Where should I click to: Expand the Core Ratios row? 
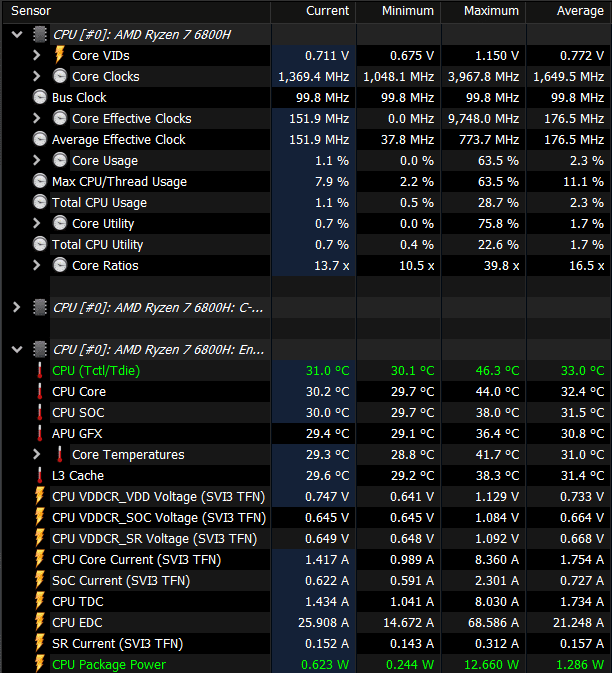[37, 266]
